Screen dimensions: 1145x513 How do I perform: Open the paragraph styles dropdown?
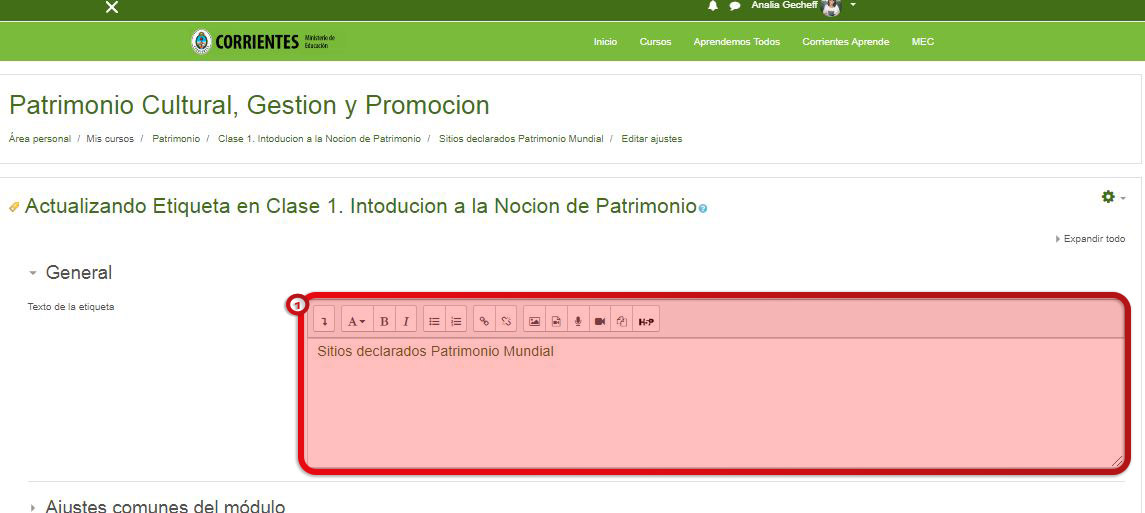(x=356, y=321)
